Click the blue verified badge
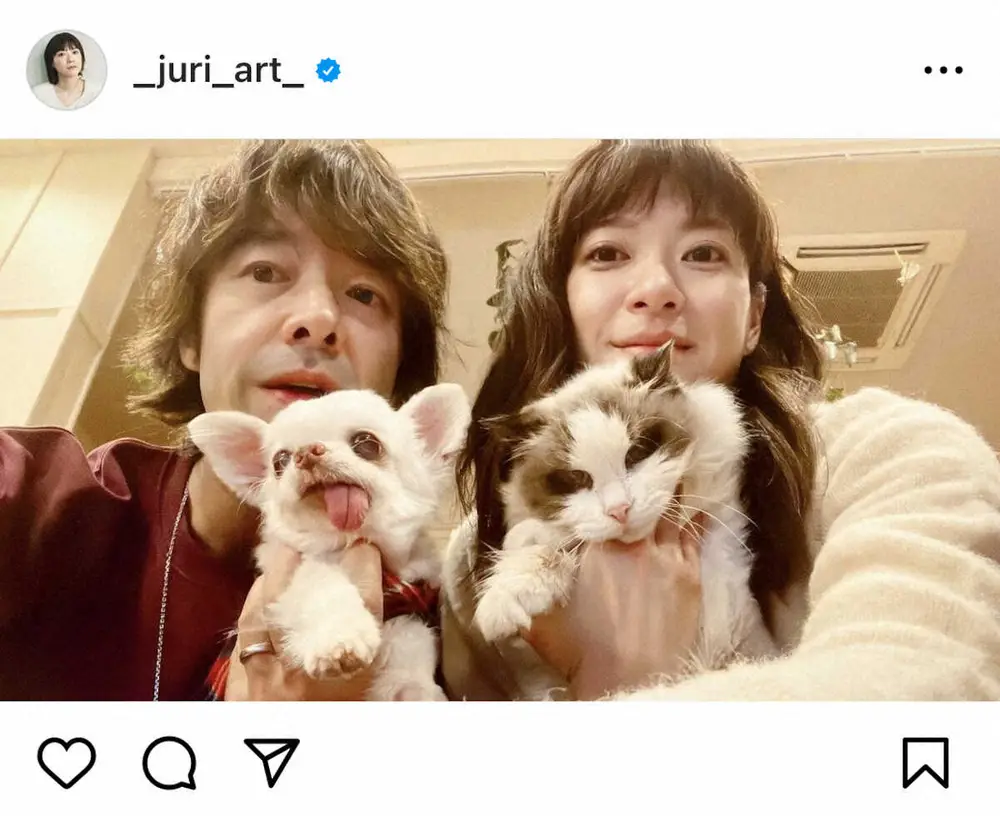1000x816 pixels. (x=328, y=70)
